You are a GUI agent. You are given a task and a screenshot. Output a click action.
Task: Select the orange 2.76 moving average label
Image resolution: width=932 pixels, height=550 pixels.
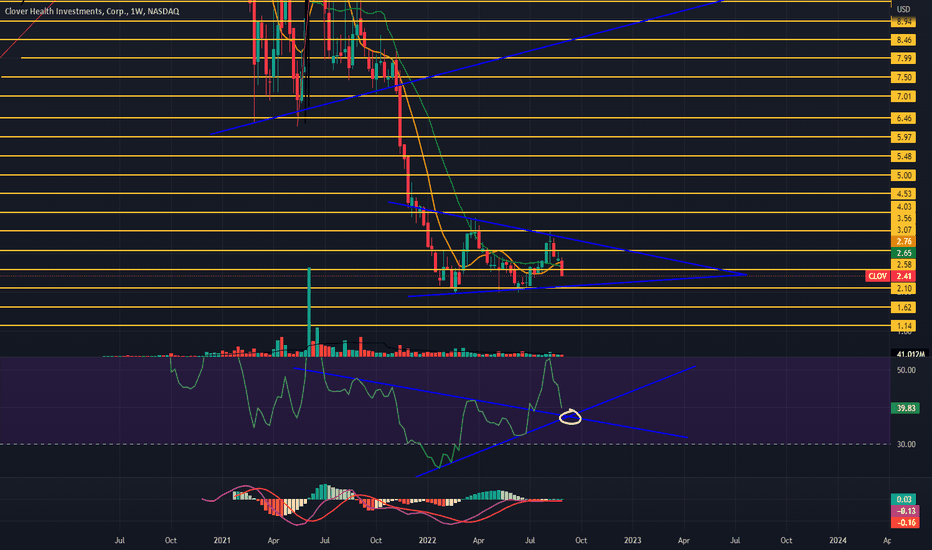(903, 241)
